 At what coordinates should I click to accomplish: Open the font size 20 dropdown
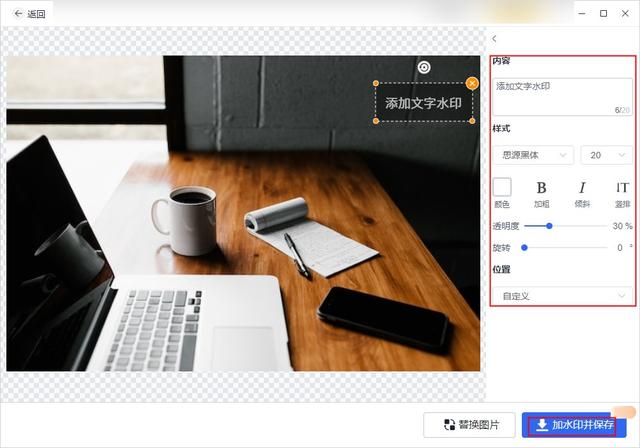(609, 155)
